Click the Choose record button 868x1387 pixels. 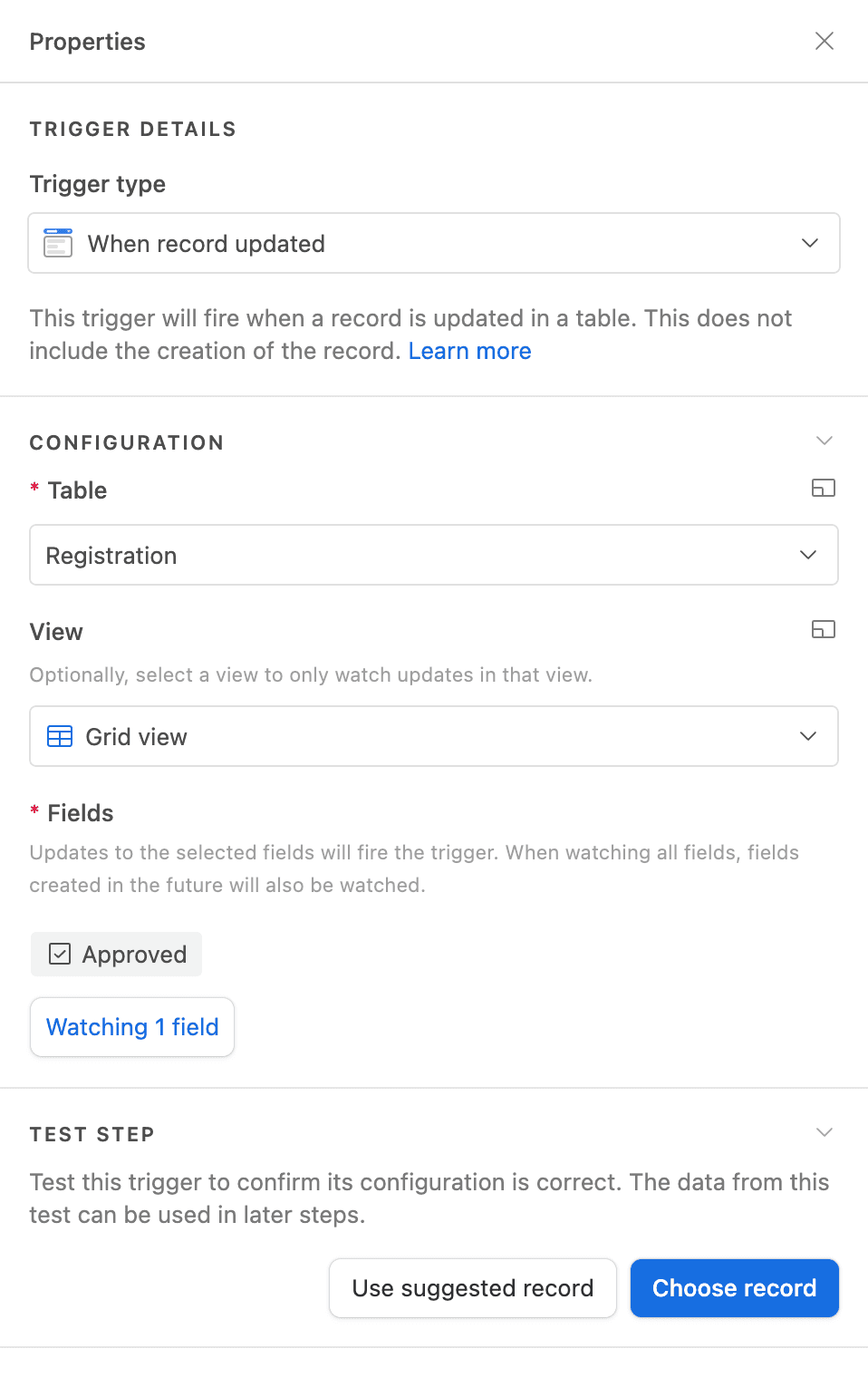click(x=734, y=1288)
